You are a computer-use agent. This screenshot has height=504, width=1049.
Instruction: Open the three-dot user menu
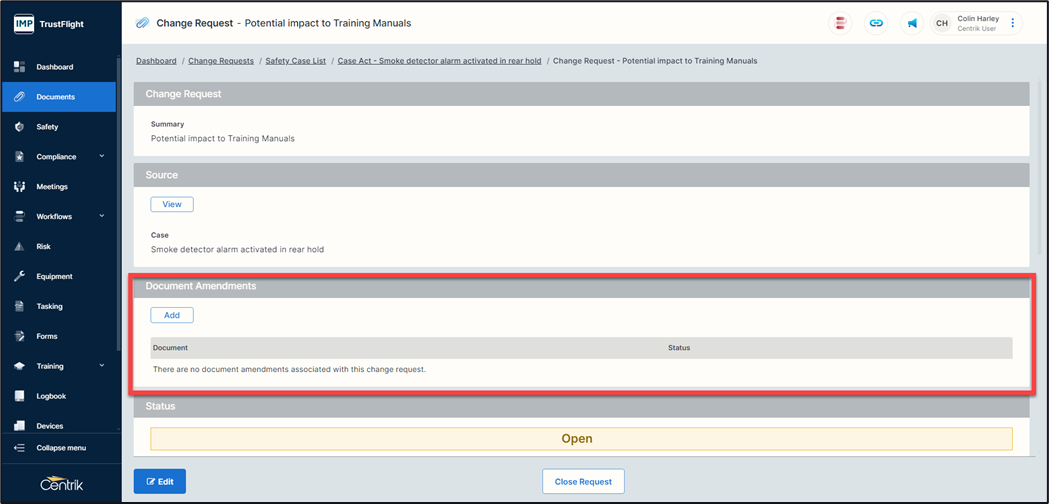pos(1012,23)
